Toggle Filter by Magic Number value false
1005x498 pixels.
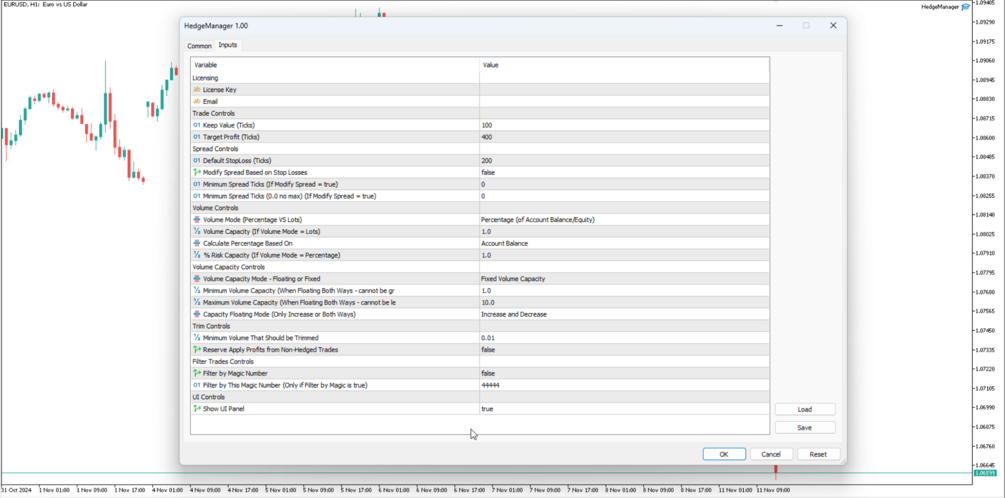click(x=624, y=373)
